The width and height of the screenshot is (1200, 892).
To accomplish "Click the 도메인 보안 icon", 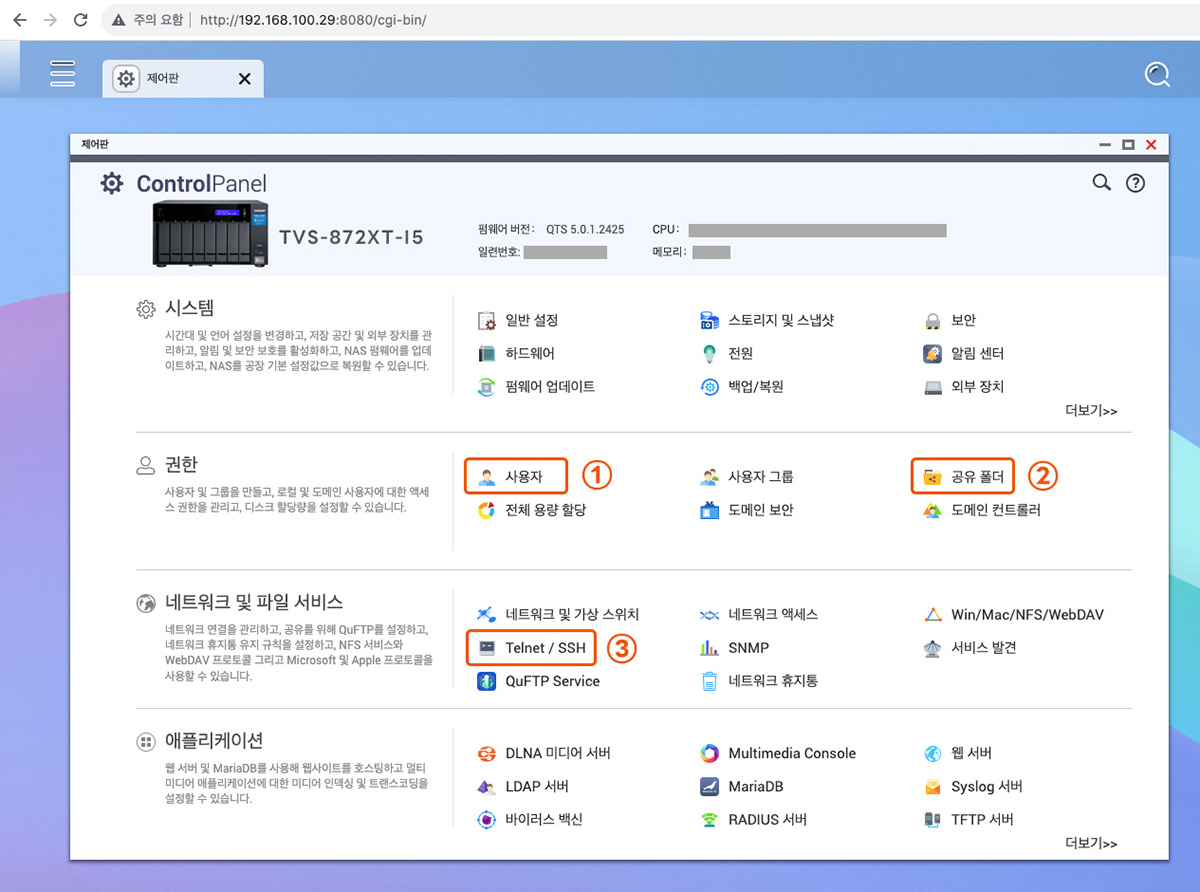I will 710,510.
